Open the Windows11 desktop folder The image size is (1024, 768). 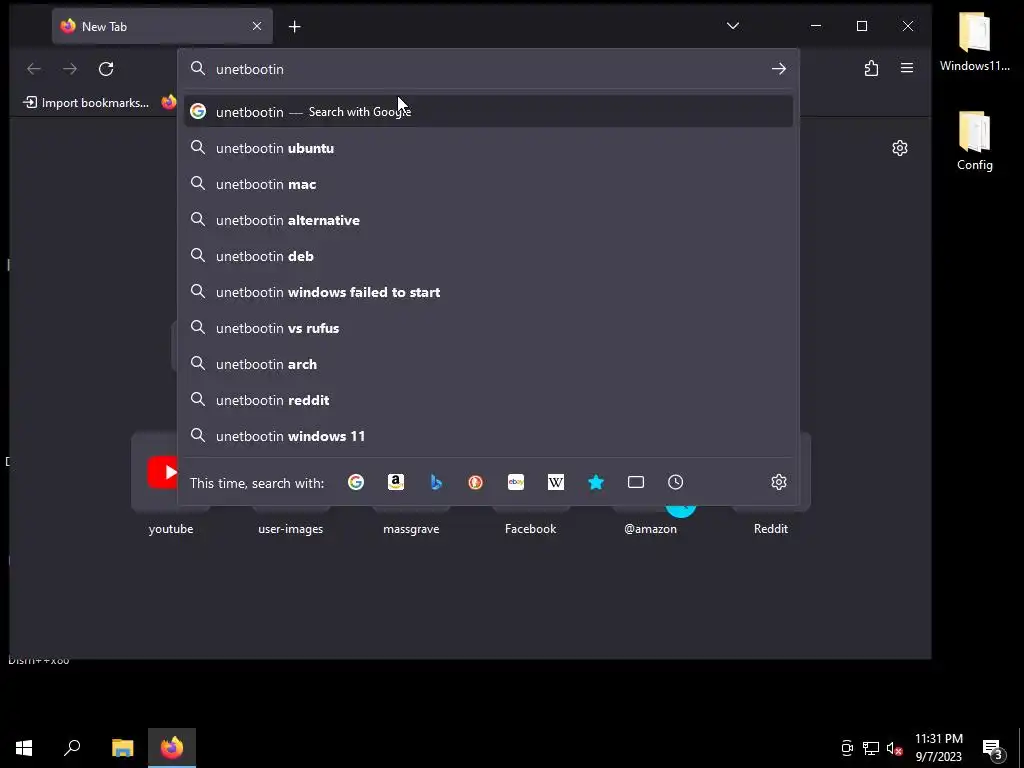974,42
